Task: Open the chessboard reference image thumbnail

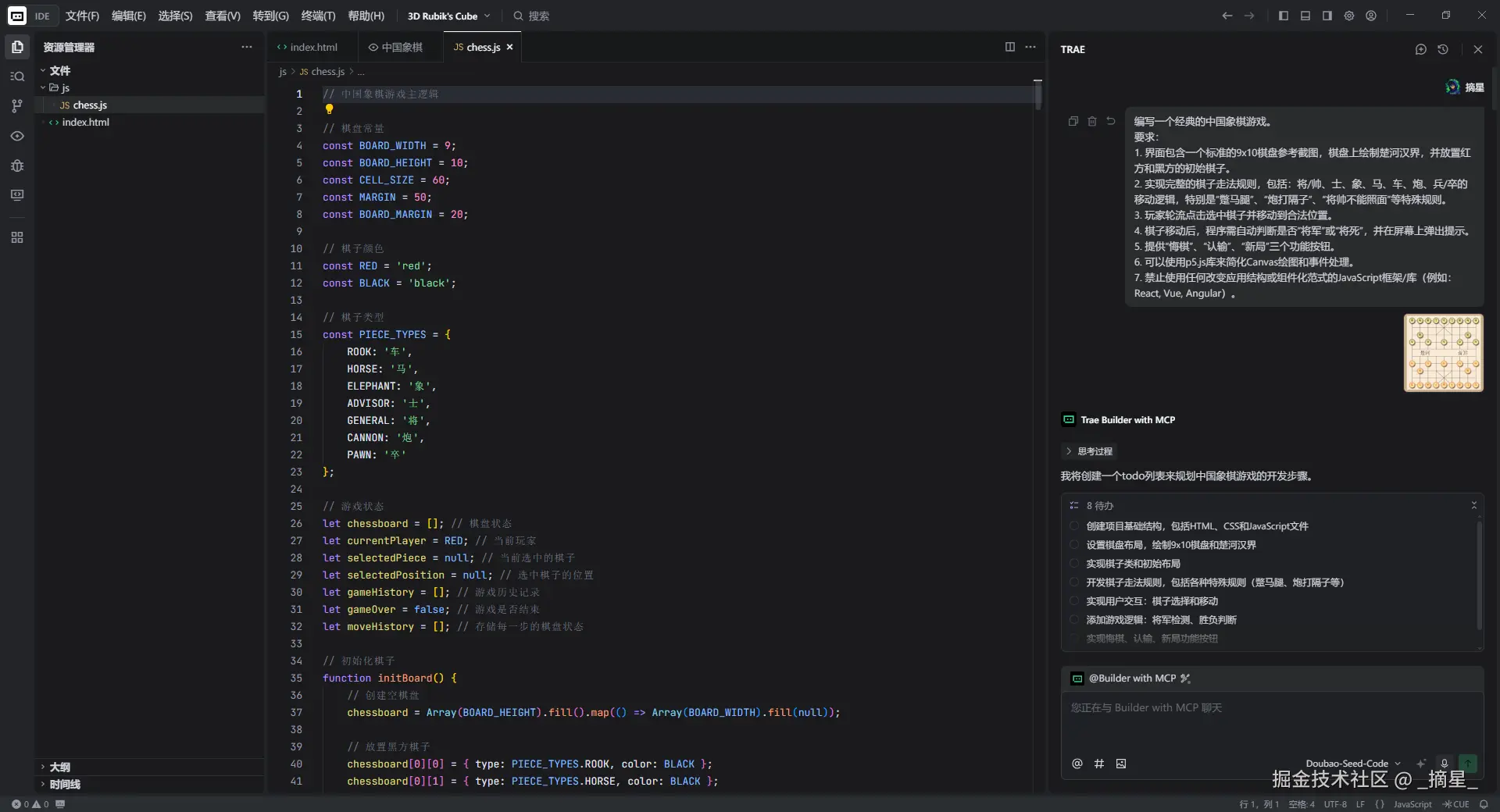Action: coord(1443,353)
